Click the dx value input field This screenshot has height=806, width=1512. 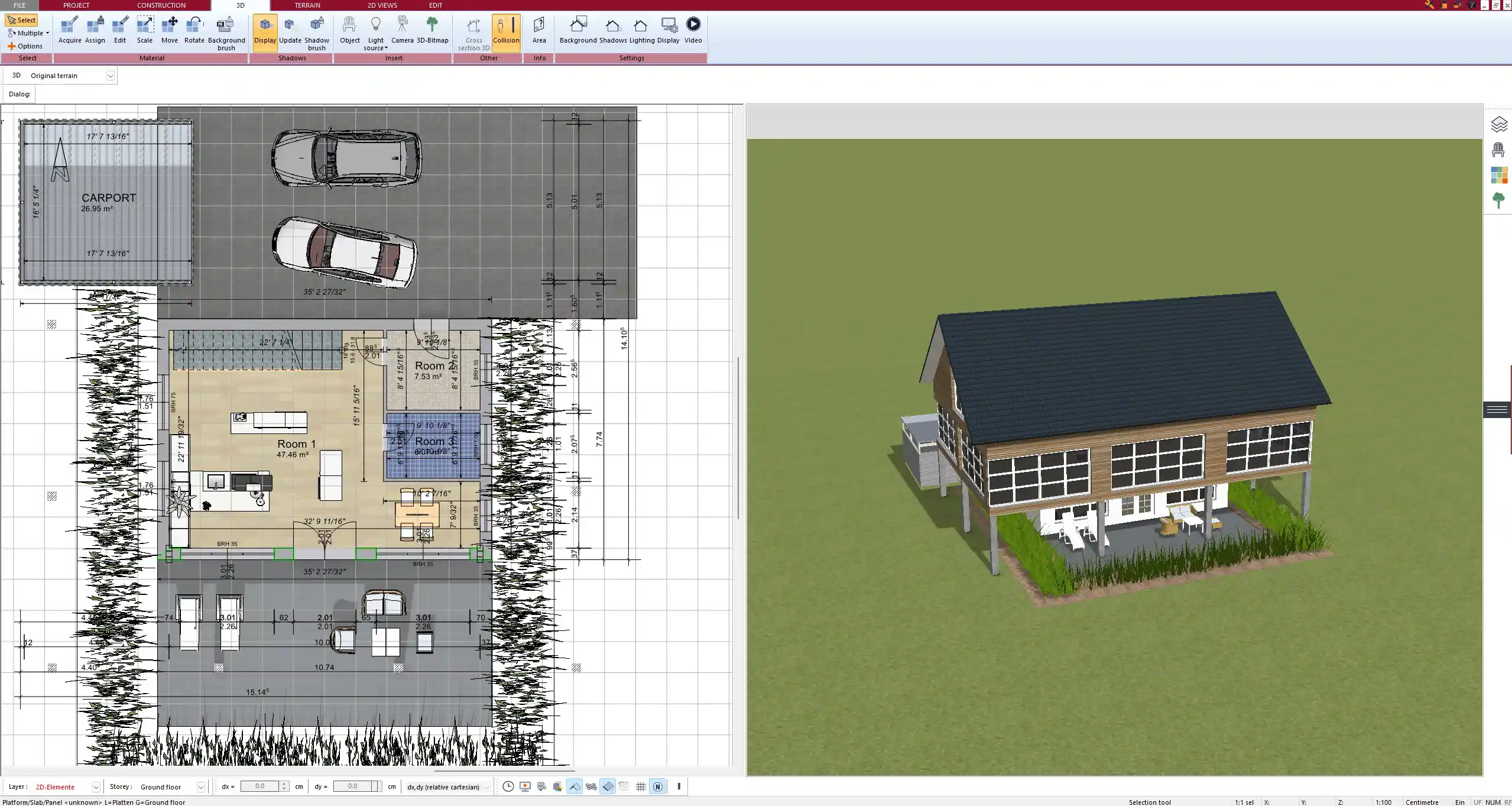click(x=259, y=786)
